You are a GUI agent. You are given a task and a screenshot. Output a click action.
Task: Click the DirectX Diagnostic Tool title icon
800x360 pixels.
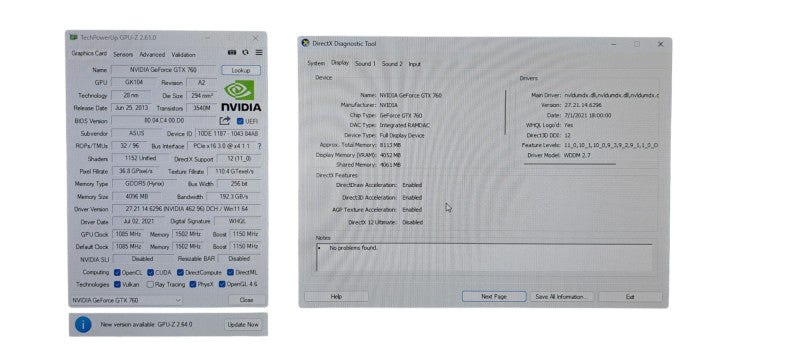(305, 43)
